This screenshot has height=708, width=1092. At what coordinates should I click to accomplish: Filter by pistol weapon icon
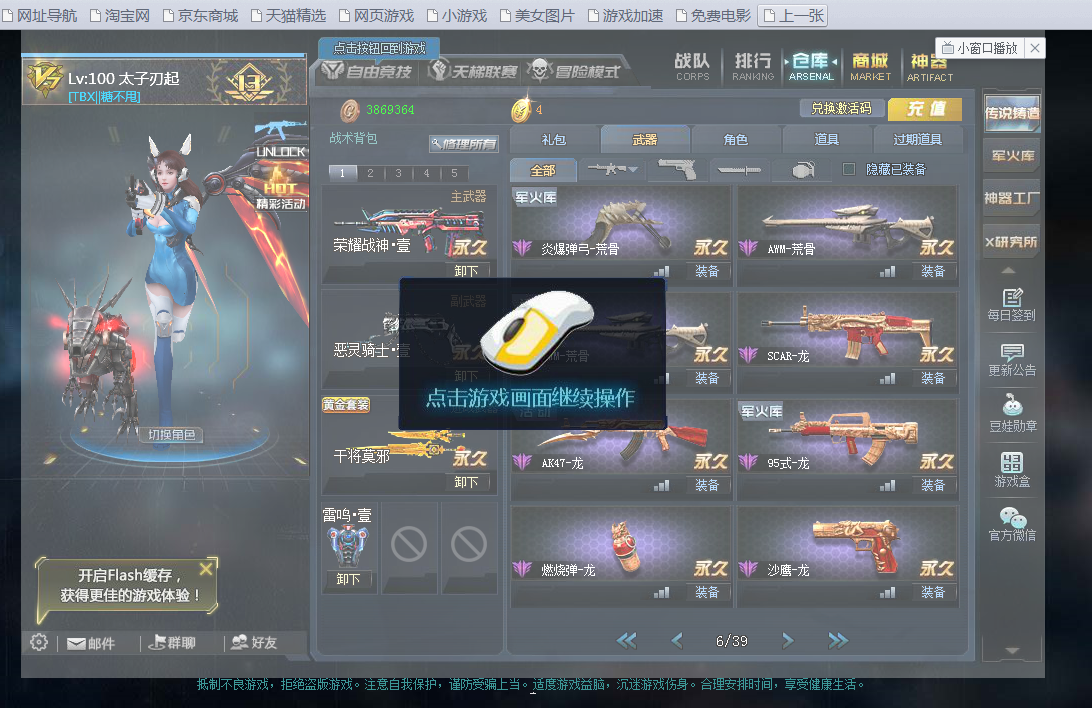click(x=676, y=169)
